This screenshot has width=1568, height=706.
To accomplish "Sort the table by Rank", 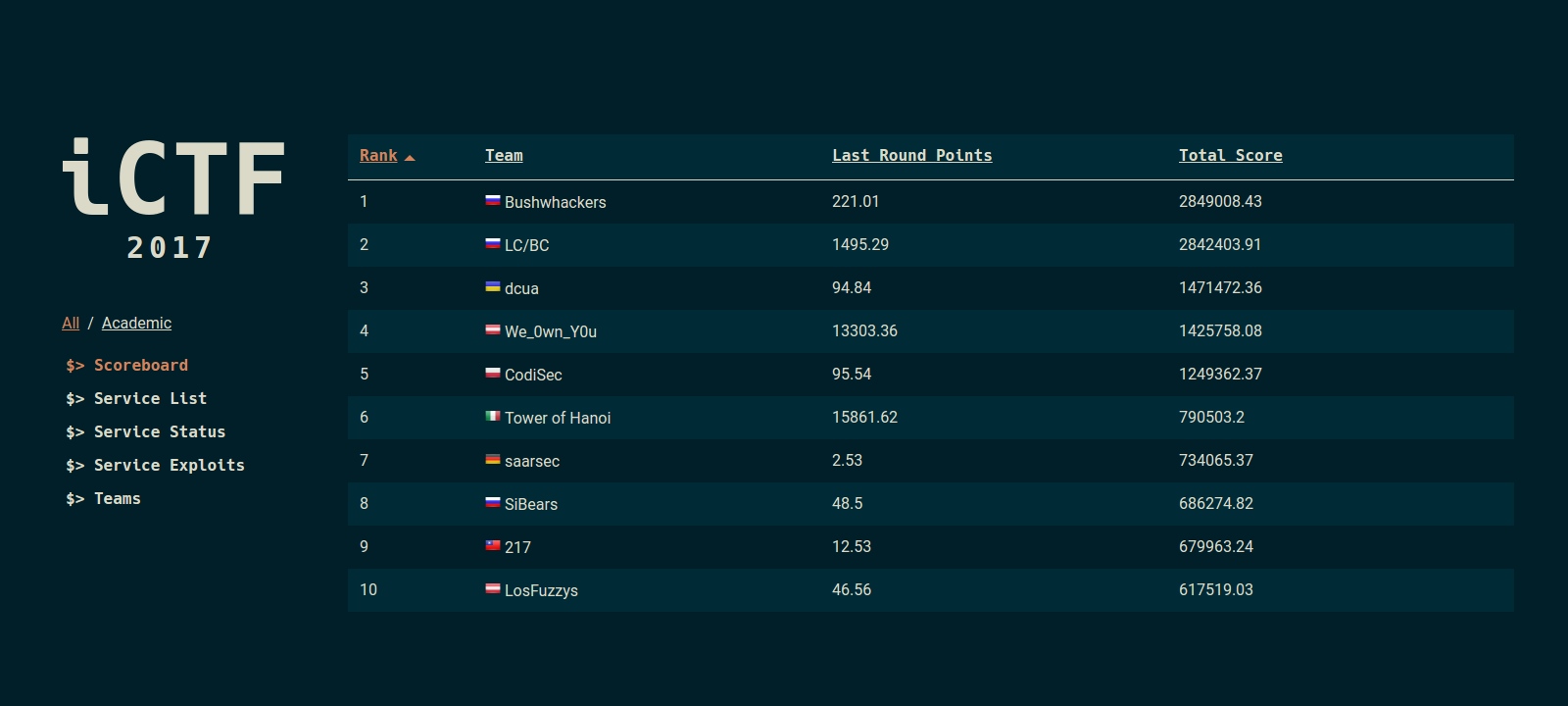I will pos(378,155).
